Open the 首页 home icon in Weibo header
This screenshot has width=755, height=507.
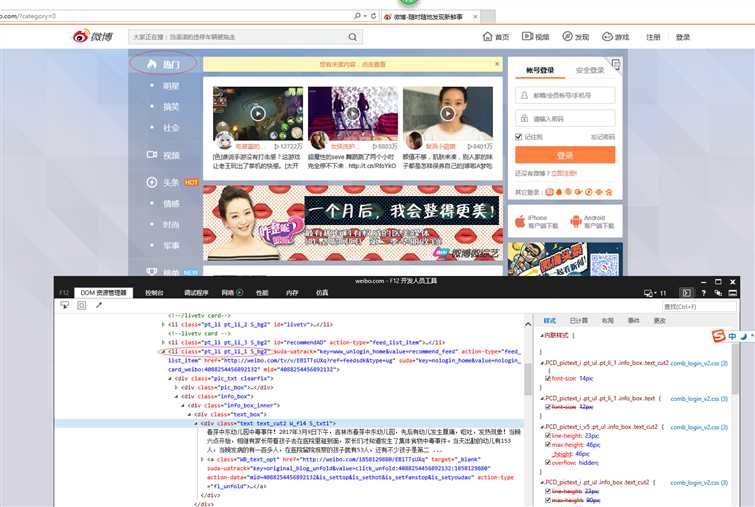pos(487,36)
